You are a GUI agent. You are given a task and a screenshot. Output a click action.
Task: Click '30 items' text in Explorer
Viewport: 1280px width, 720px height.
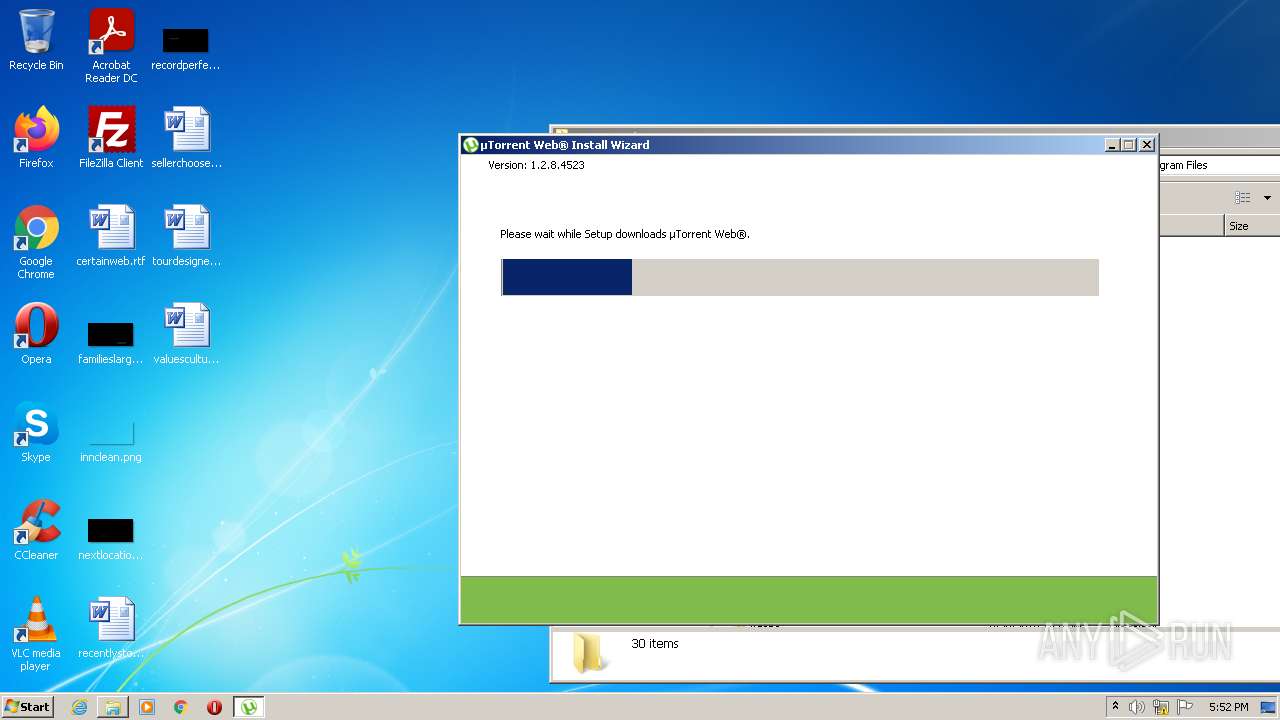655,644
